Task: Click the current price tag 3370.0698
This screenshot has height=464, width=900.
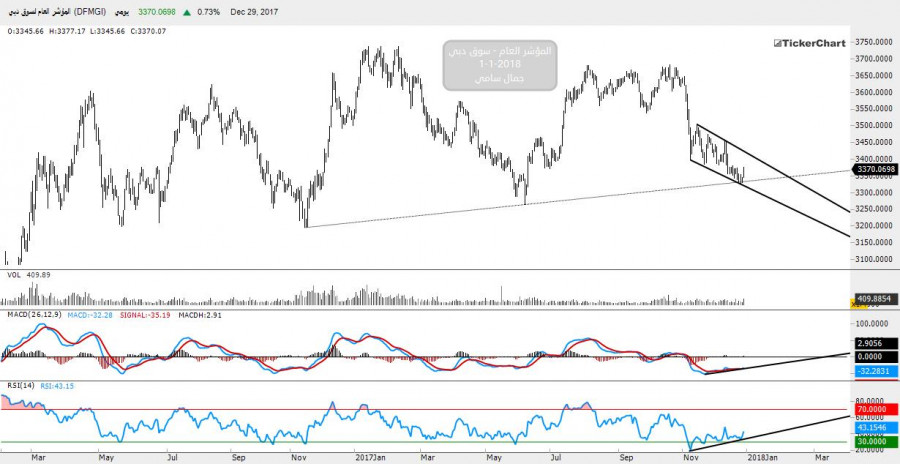Action: (874, 171)
